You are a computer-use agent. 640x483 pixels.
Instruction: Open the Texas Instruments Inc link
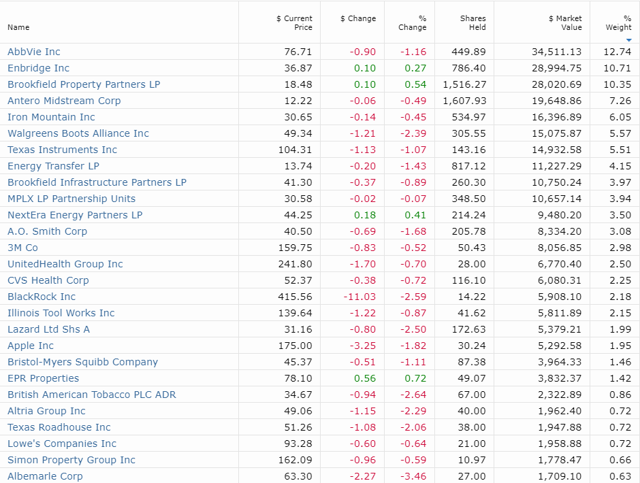(x=62, y=150)
